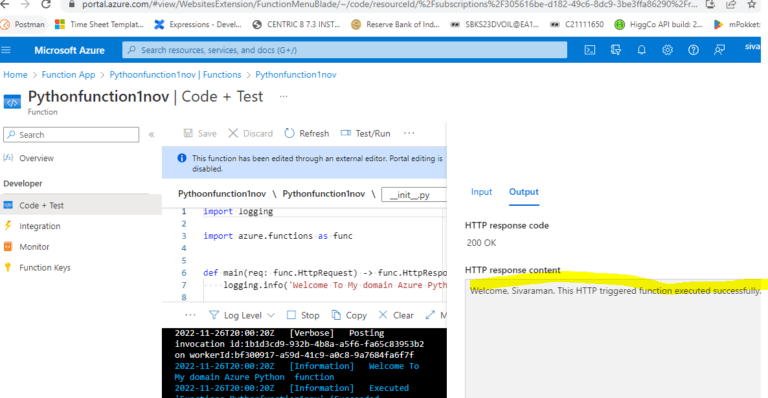The image size is (768, 398).
Task: Clear the log console
Action: pos(396,315)
